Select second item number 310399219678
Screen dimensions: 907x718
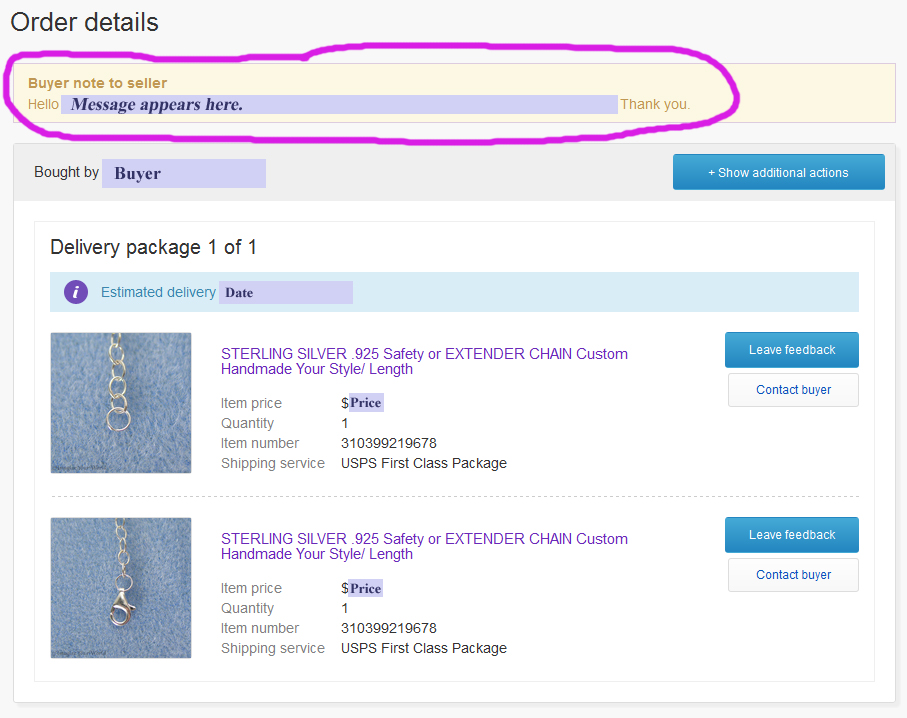tap(389, 628)
